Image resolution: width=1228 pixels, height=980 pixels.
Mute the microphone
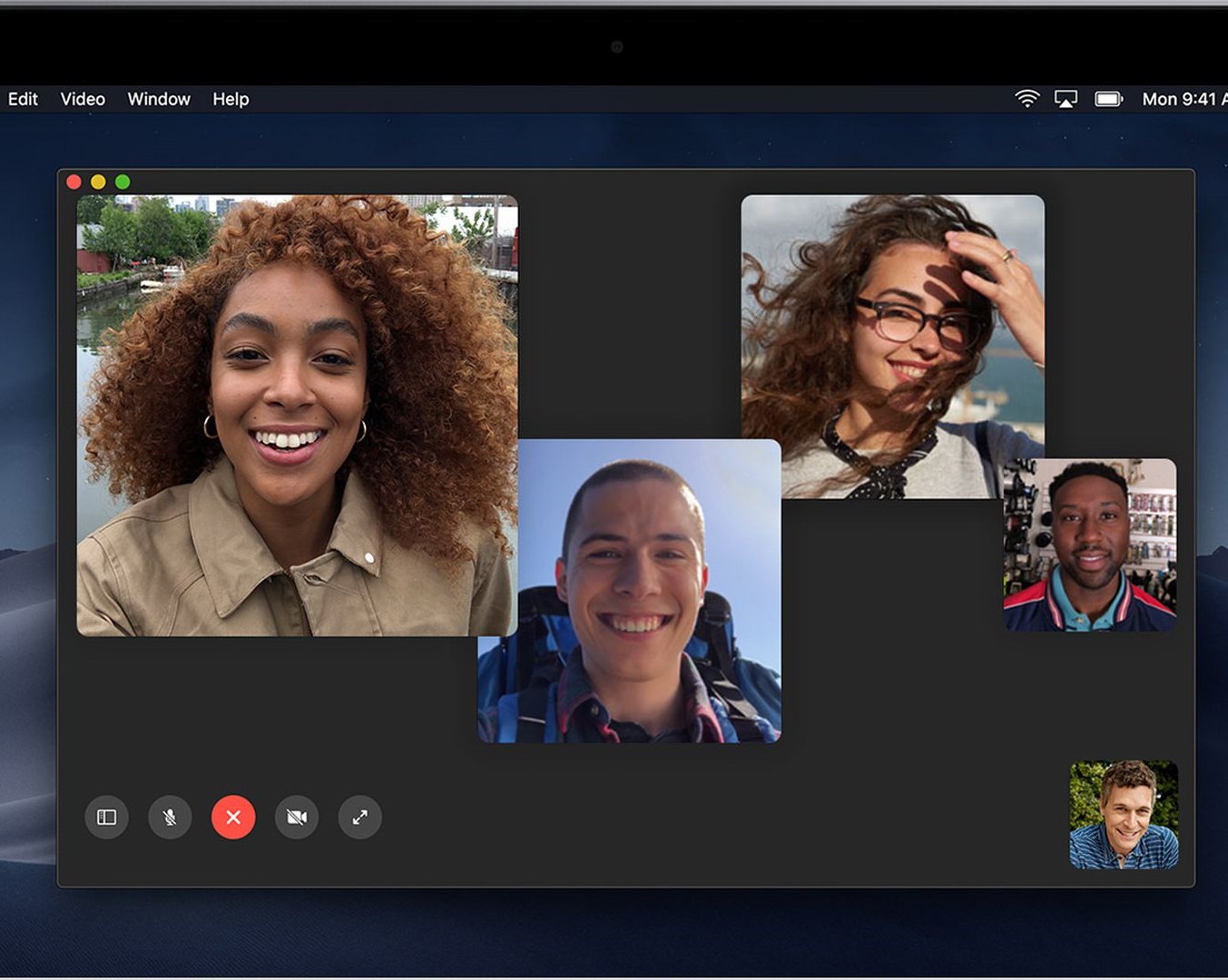click(170, 817)
